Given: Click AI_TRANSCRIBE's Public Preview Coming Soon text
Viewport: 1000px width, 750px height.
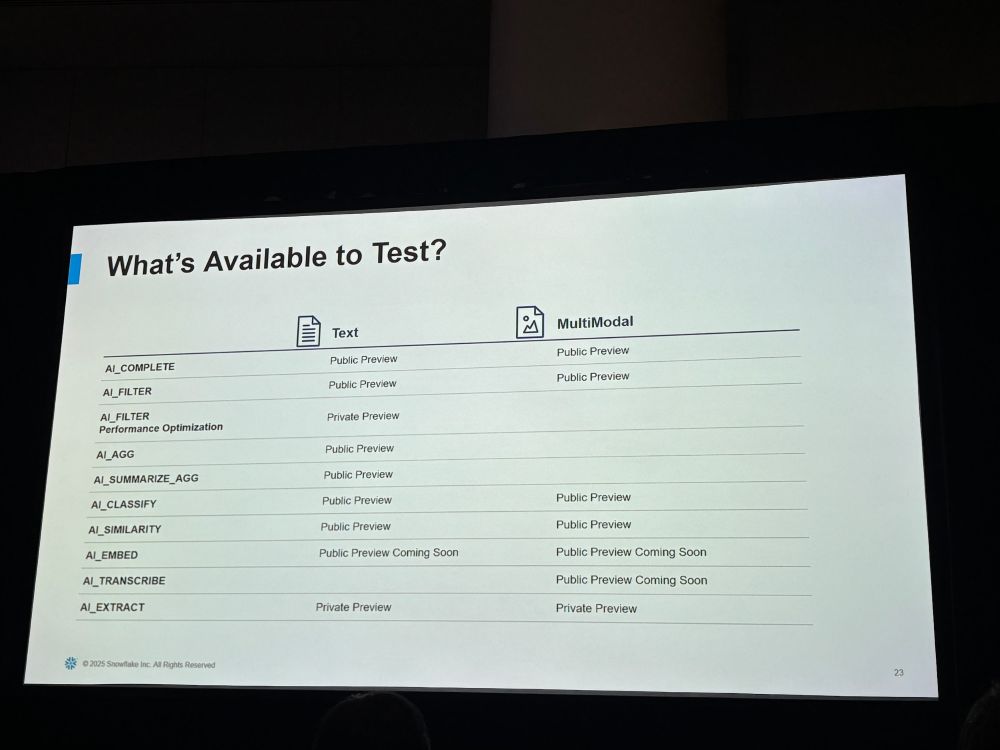Looking at the screenshot, I should (x=631, y=580).
